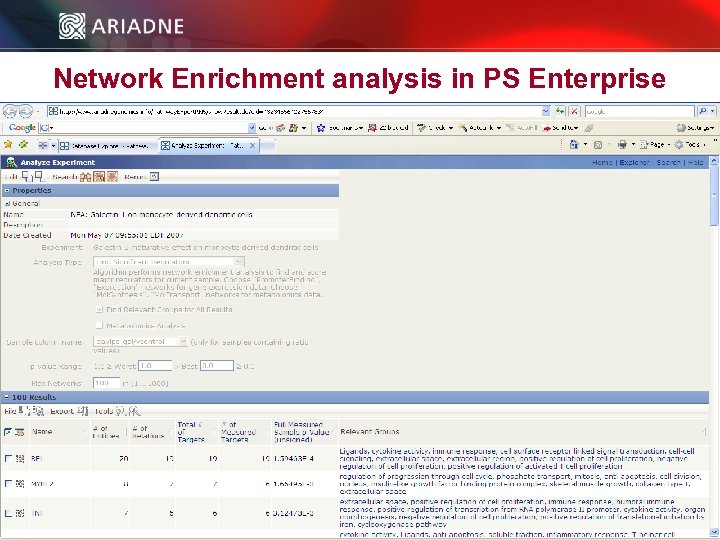720x540 pixels.
Task: Close the Analyze Experiment tab
Action: (252, 146)
